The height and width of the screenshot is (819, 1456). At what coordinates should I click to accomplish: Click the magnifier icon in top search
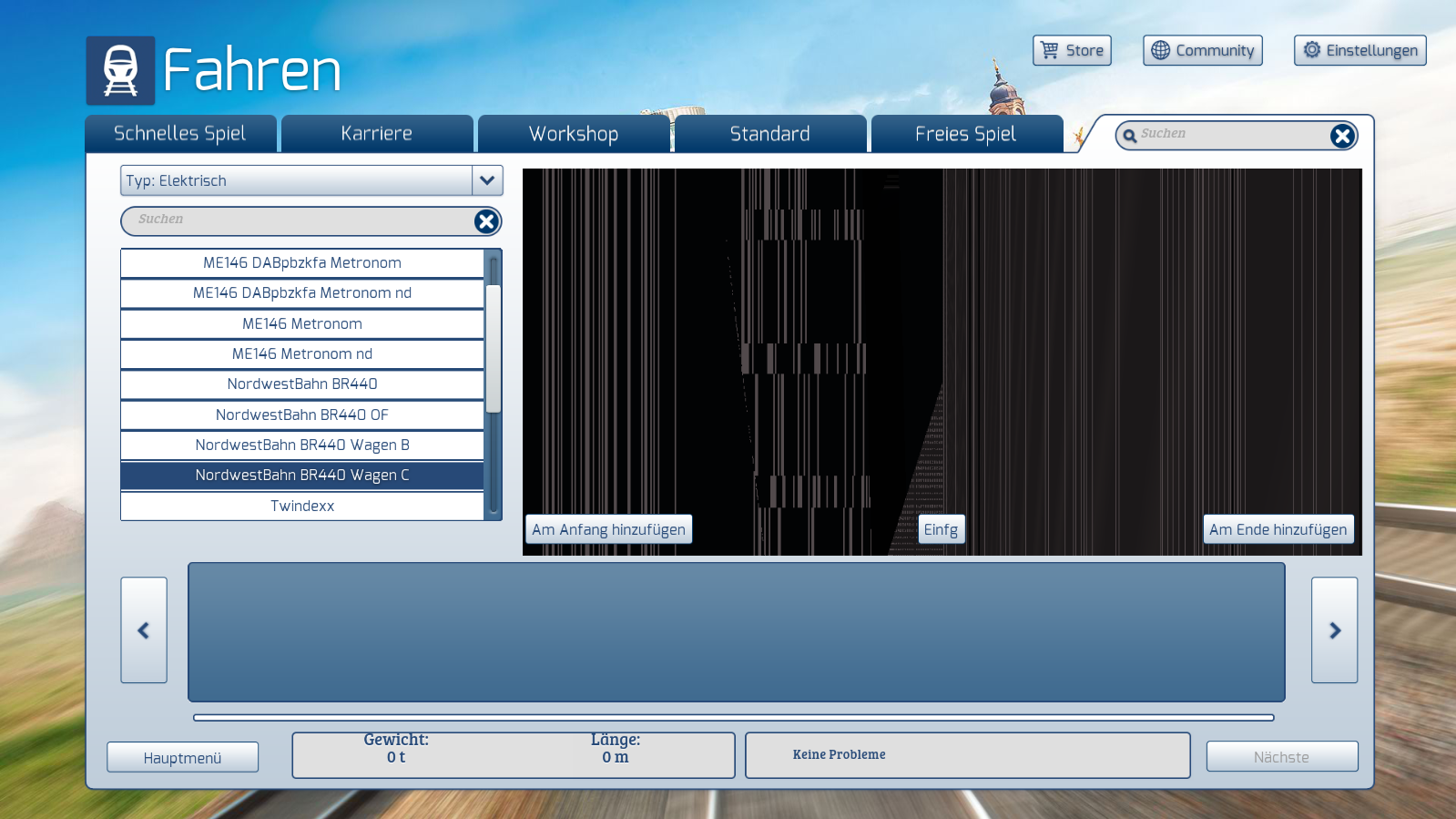[1130, 135]
